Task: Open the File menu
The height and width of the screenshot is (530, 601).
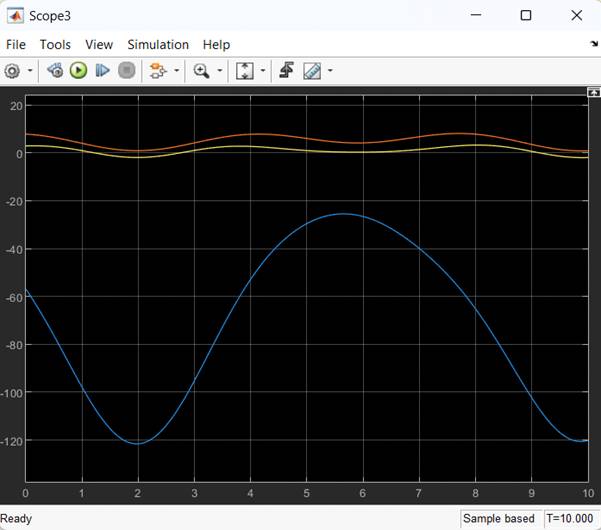Action: pyautogui.click(x=16, y=45)
